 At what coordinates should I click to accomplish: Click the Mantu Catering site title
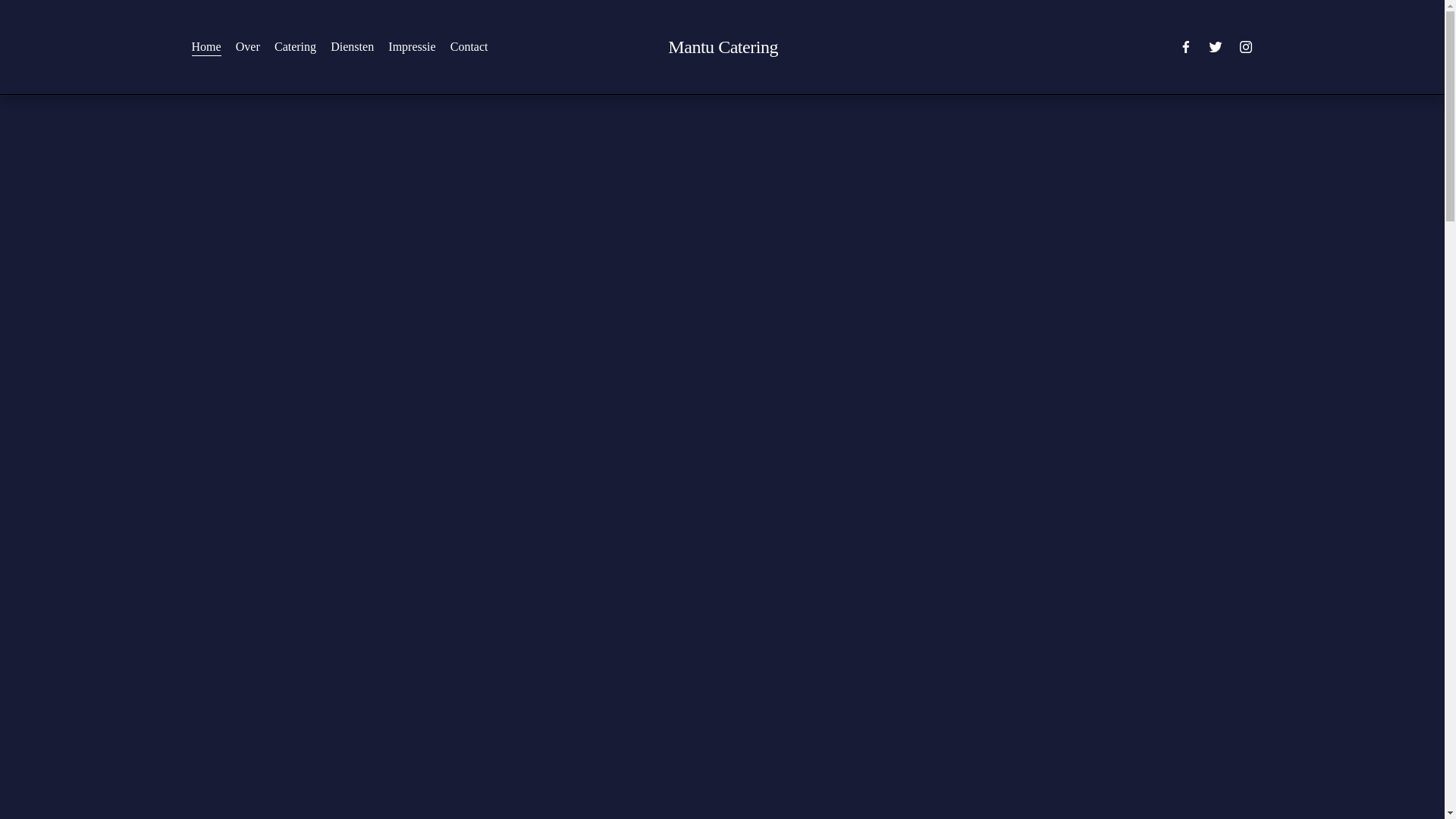(x=723, y=47)
